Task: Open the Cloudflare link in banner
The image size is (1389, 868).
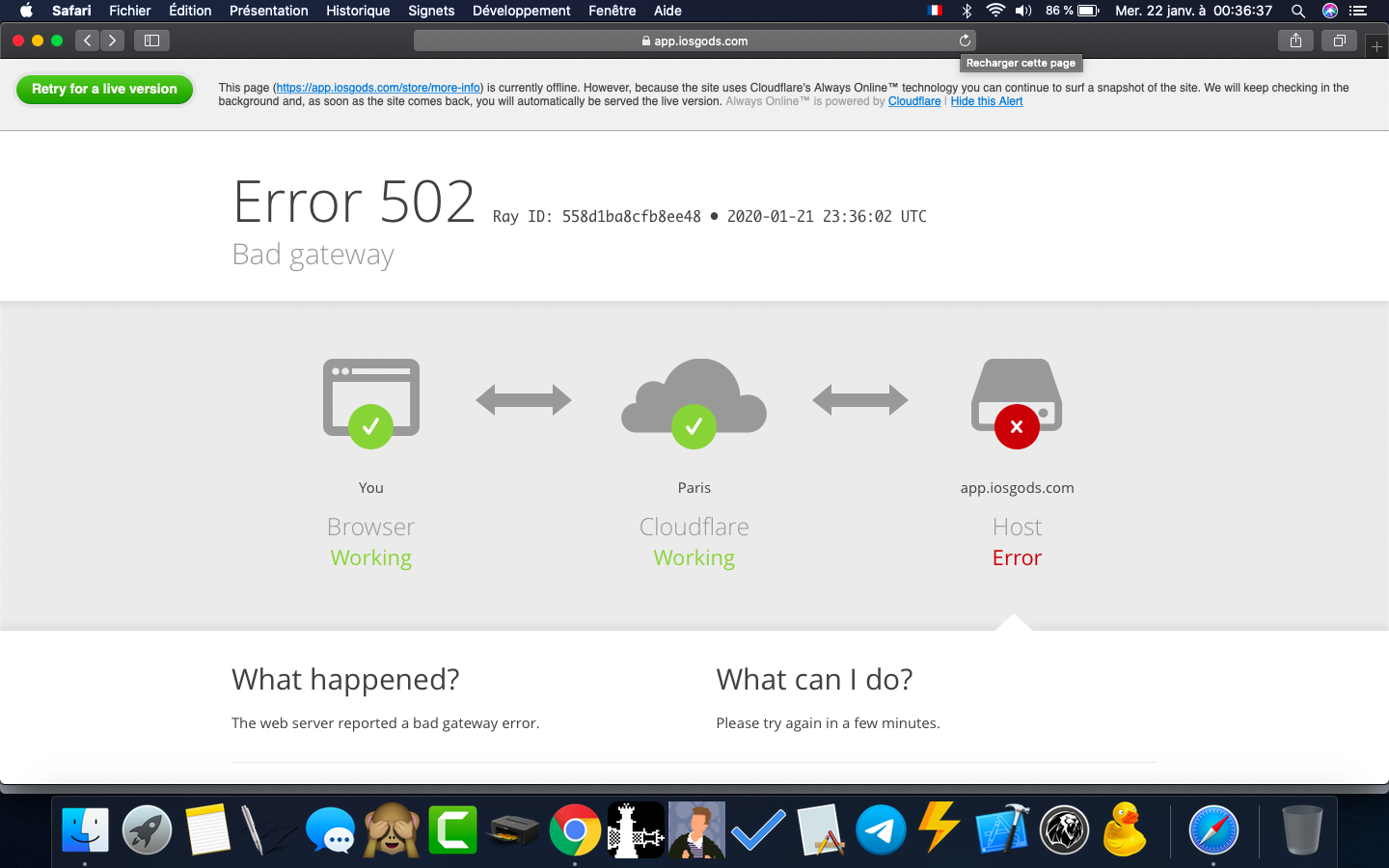Action: [x=913, y=101]
